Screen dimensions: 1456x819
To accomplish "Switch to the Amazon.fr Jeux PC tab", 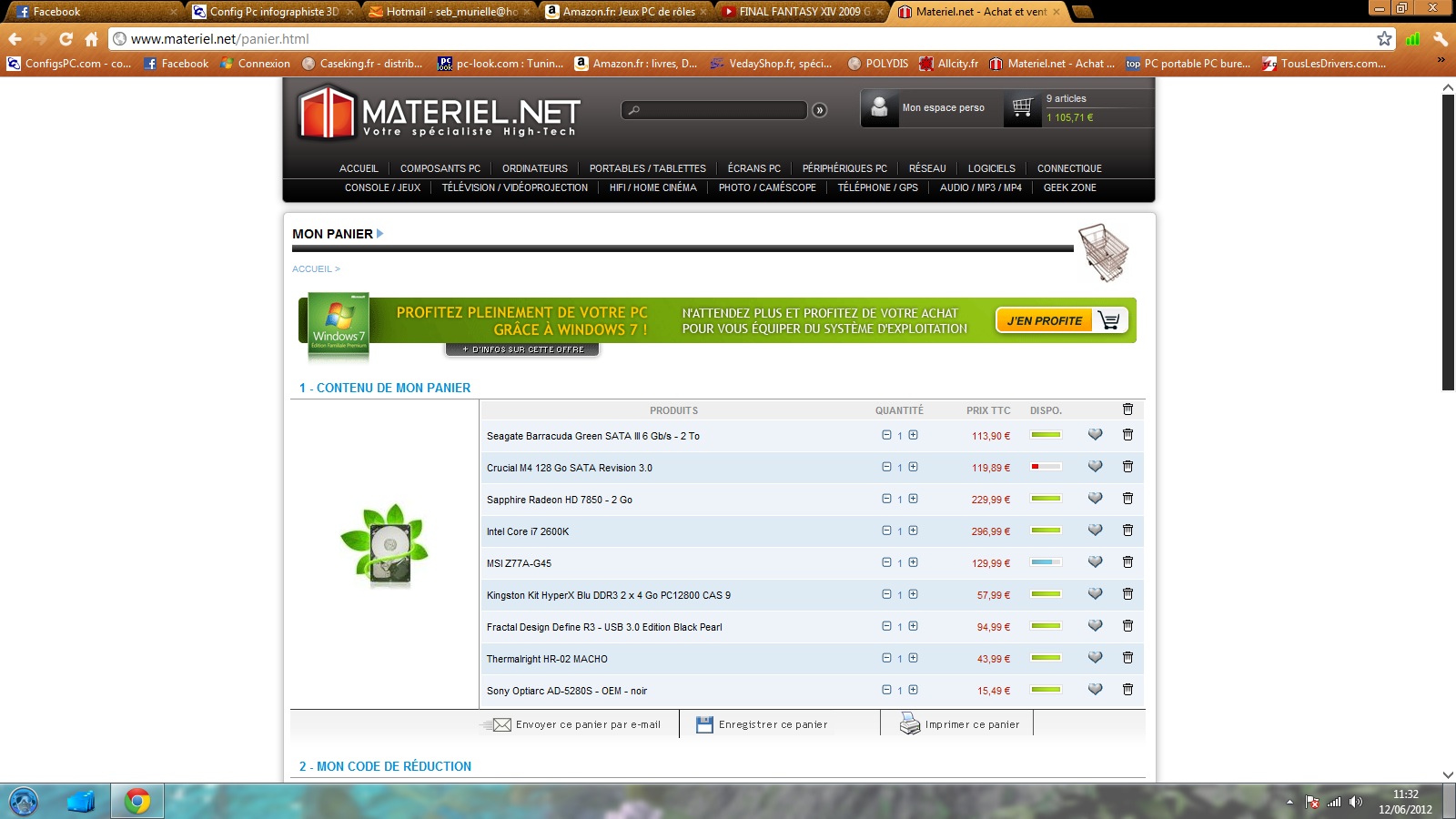I will [x=626, y=12].
